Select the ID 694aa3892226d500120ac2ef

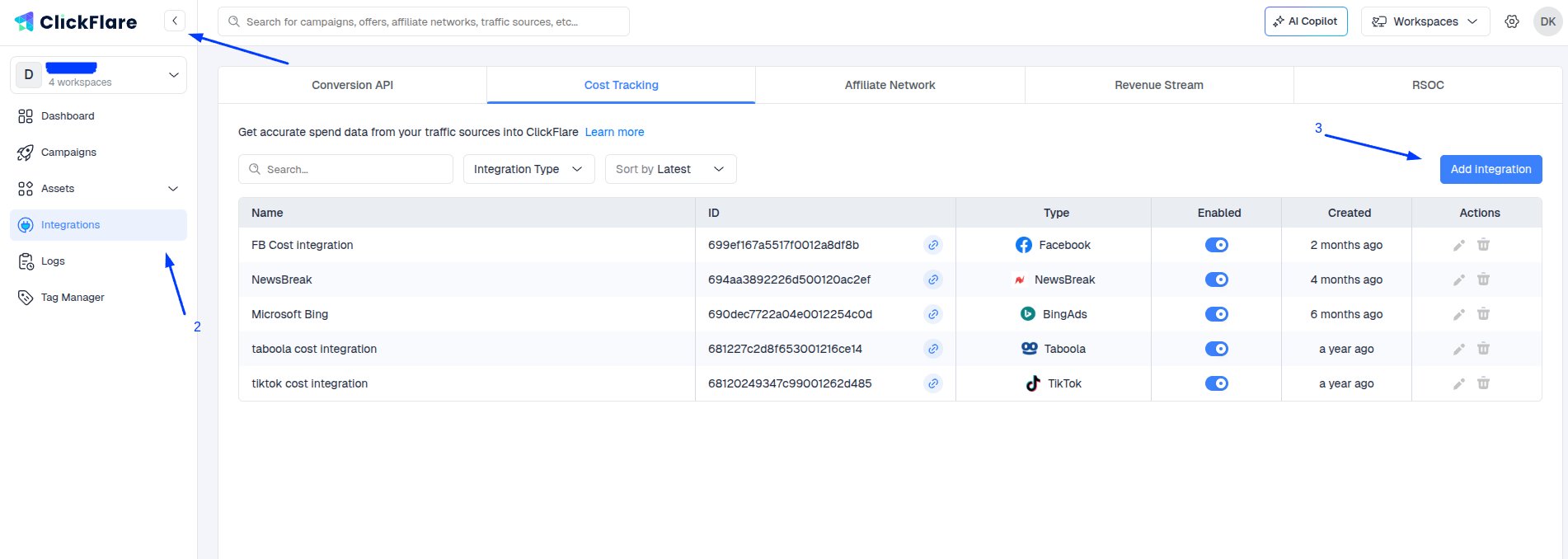[789, 279]
